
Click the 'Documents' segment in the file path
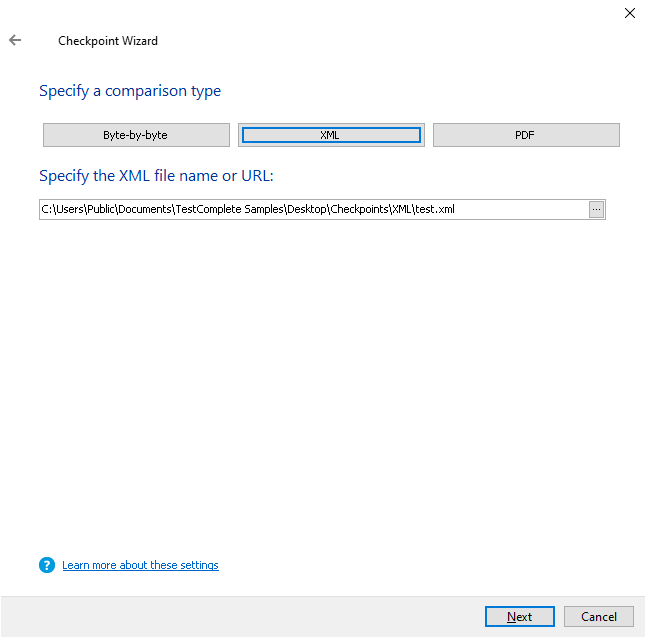tap(145, 209)
